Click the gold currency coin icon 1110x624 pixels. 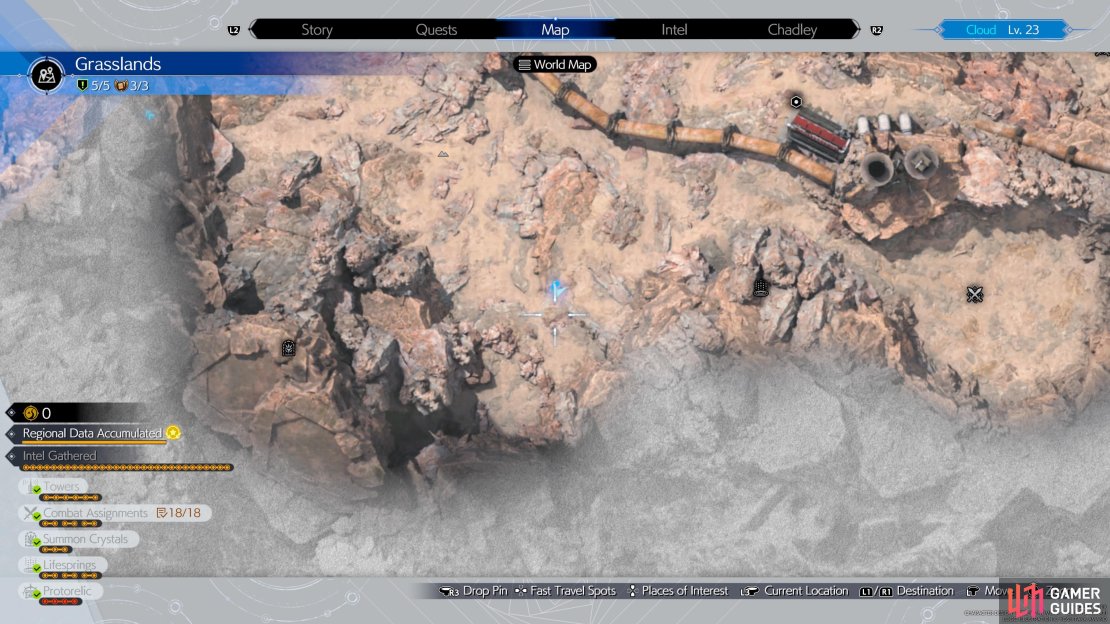(x=30, y=413)
